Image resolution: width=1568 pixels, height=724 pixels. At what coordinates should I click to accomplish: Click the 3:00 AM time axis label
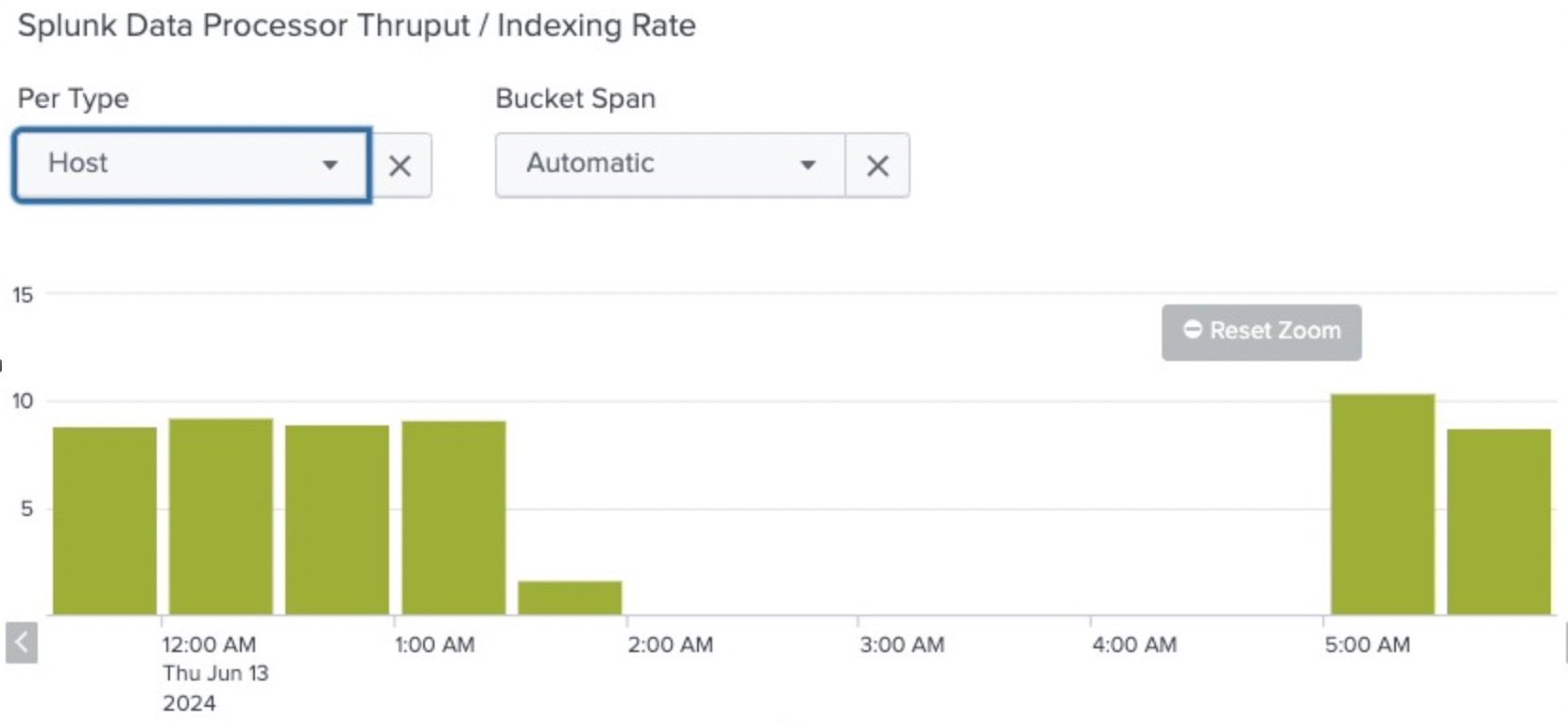click(x=901, y=645)
